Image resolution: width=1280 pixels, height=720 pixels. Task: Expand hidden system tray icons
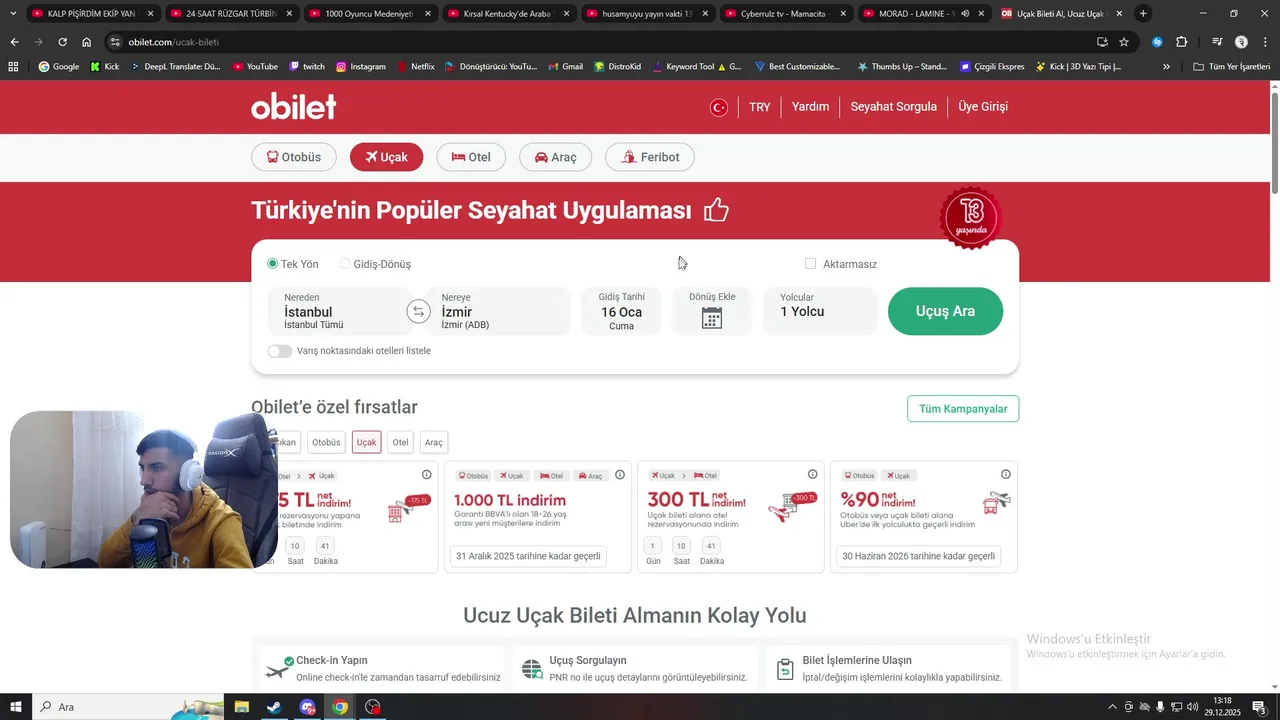1113,707
